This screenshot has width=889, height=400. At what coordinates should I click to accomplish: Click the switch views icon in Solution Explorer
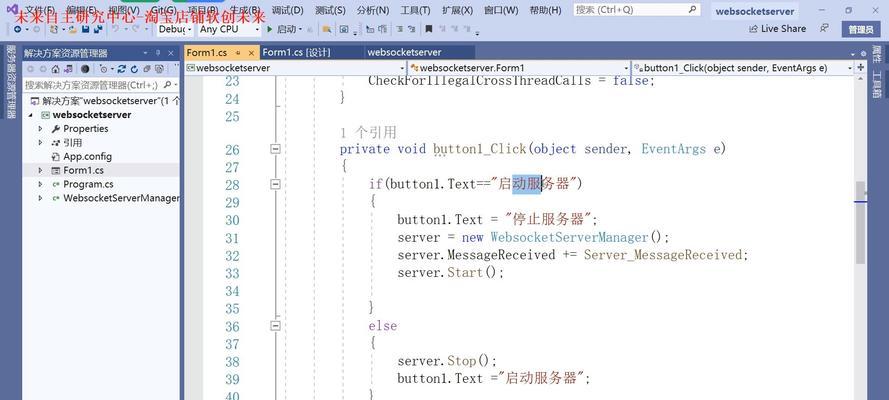[68, 69]
